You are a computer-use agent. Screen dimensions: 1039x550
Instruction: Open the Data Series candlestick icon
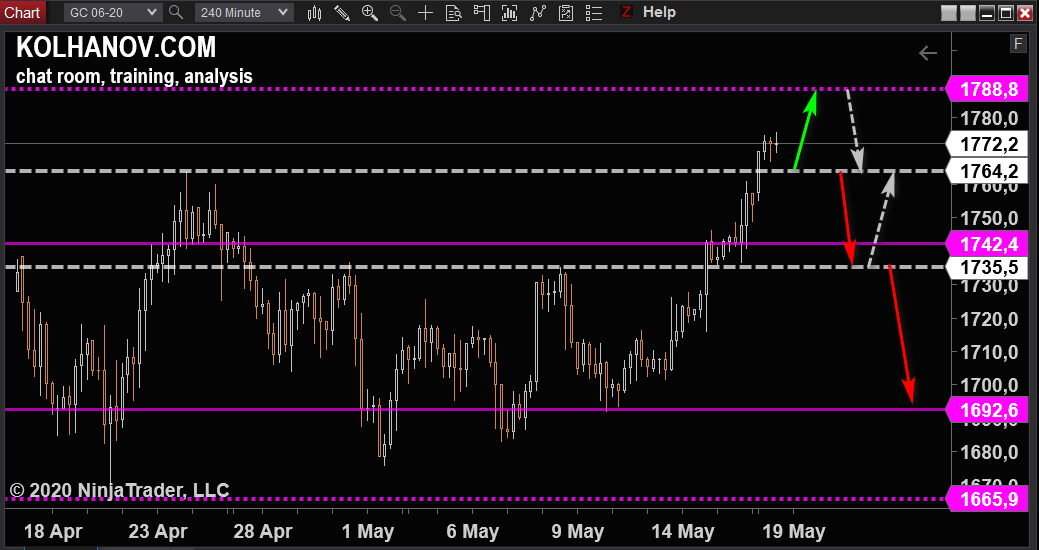(314, 13)
